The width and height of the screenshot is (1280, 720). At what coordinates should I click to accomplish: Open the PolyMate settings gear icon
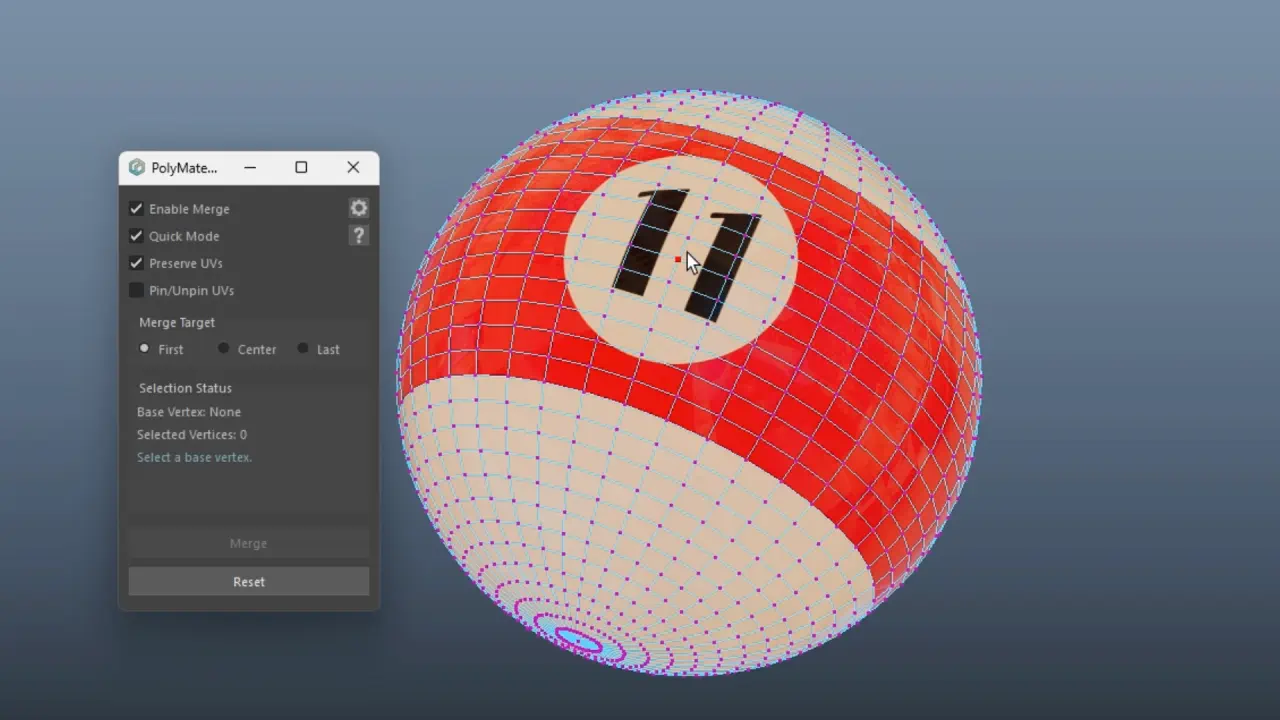[x=358, y=208]
